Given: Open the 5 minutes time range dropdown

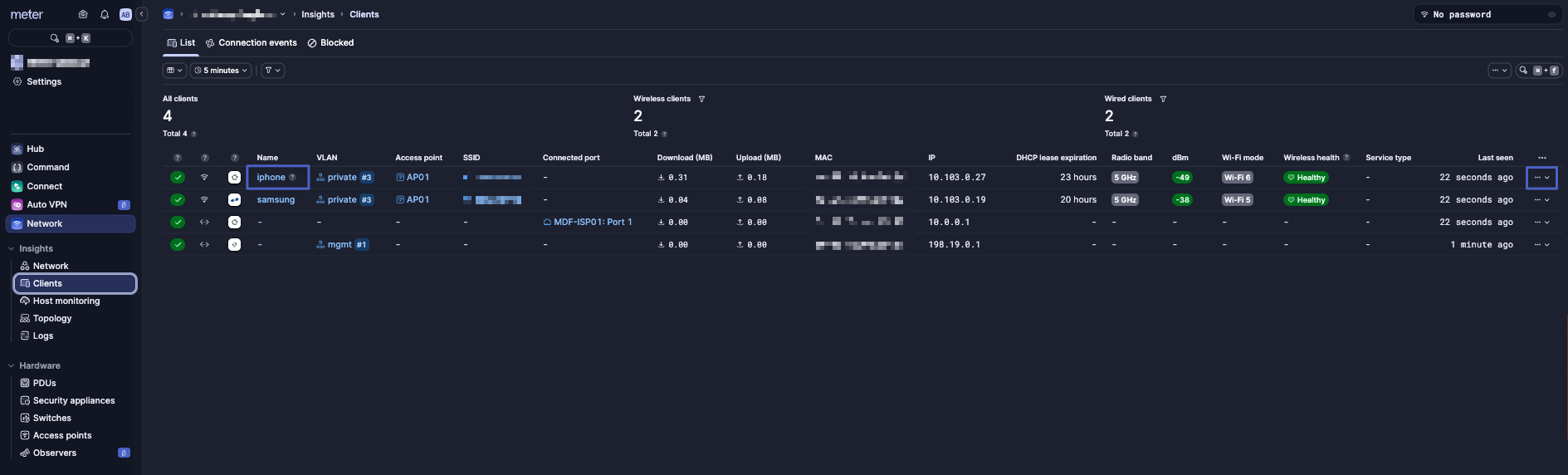Looking at the screenshot, I should pyautogui.click(x=221, y=71).
